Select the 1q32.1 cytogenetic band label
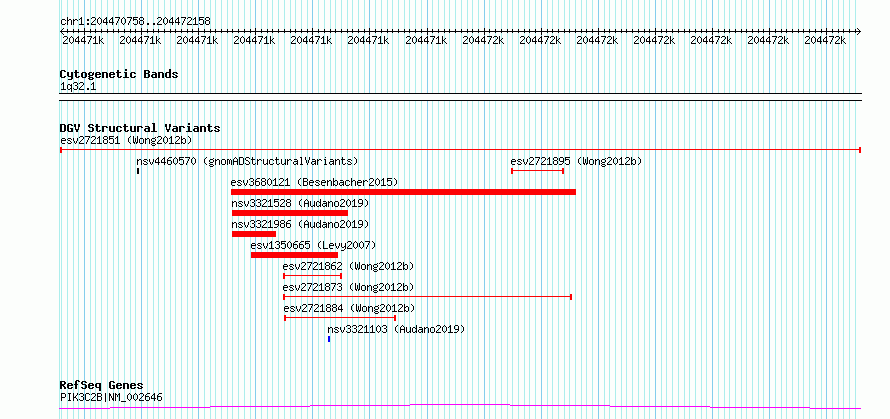This screenshot has width=890, height=419. 78,86
